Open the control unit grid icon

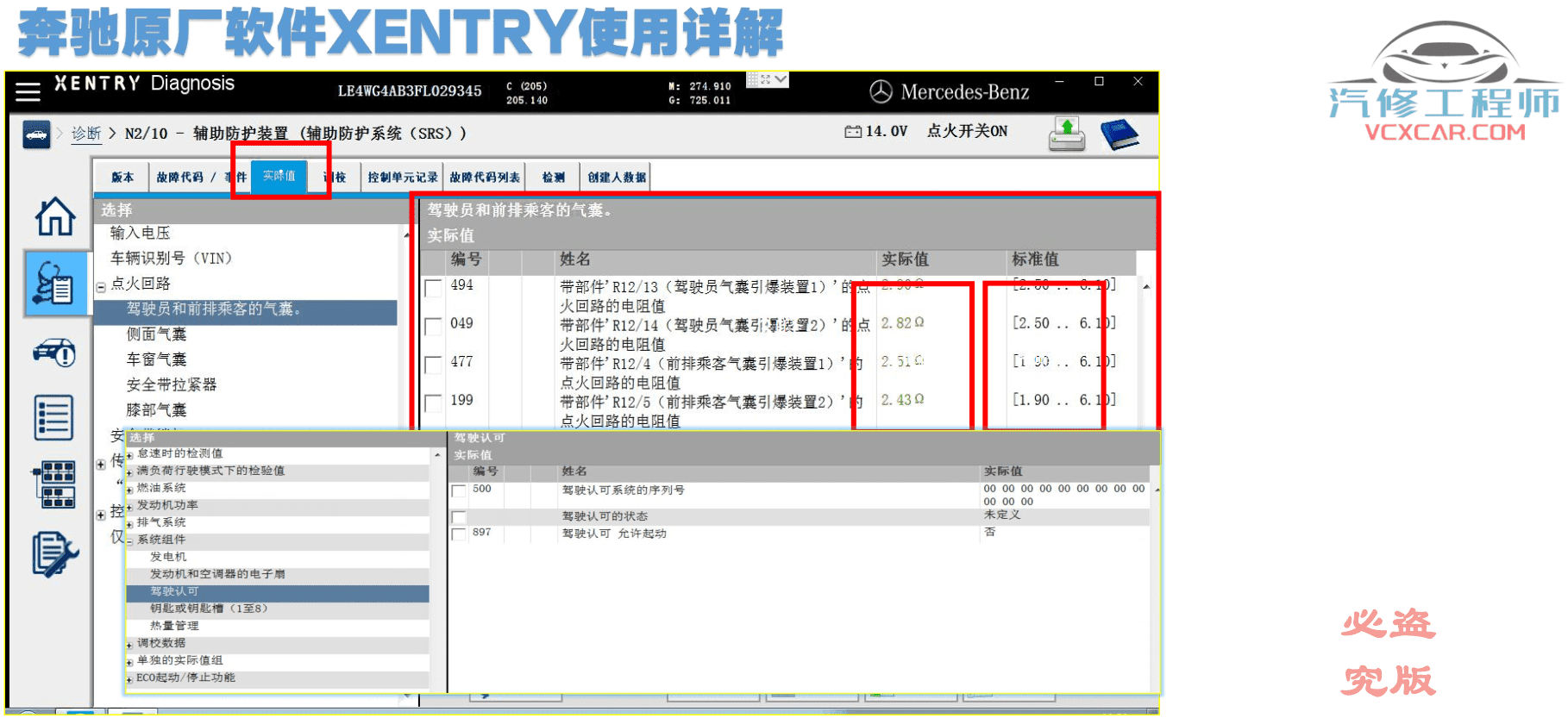tap(54, 484)
